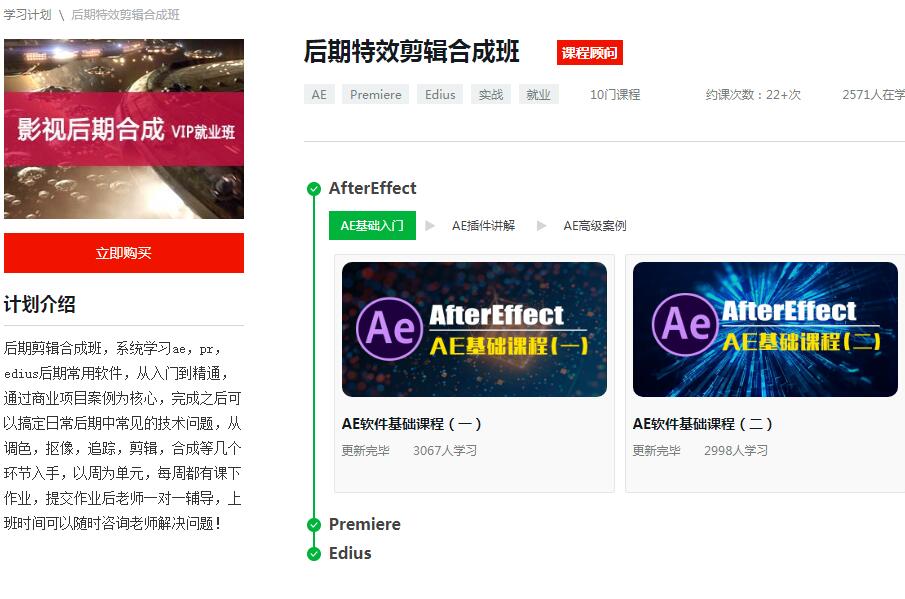Click the Edius tag
The height and width of the screenshot is (599, 905).
point(440,95)
